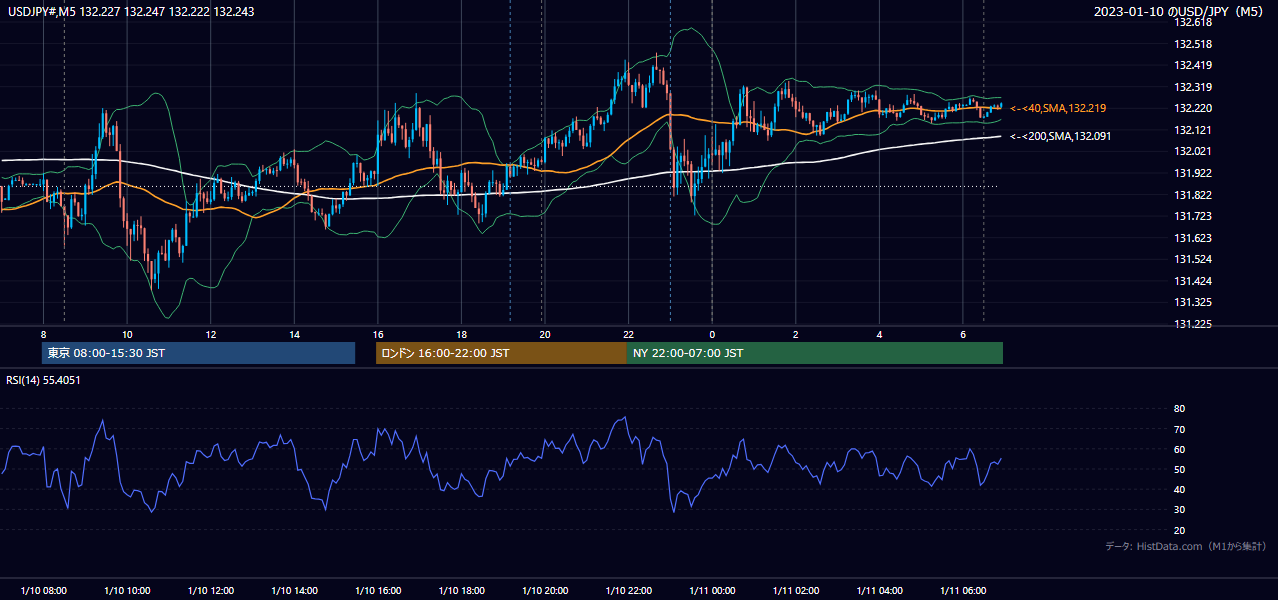Click the bottom time label 1/10 12:00

[210, 591]
